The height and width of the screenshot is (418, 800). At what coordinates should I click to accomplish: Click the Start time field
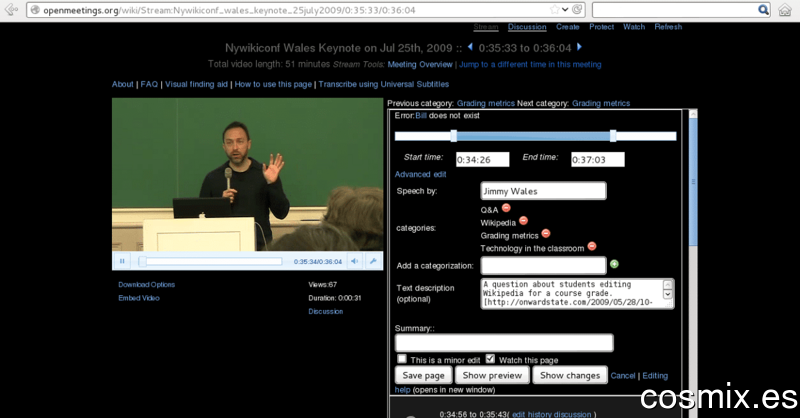click(x=482, y=159)
